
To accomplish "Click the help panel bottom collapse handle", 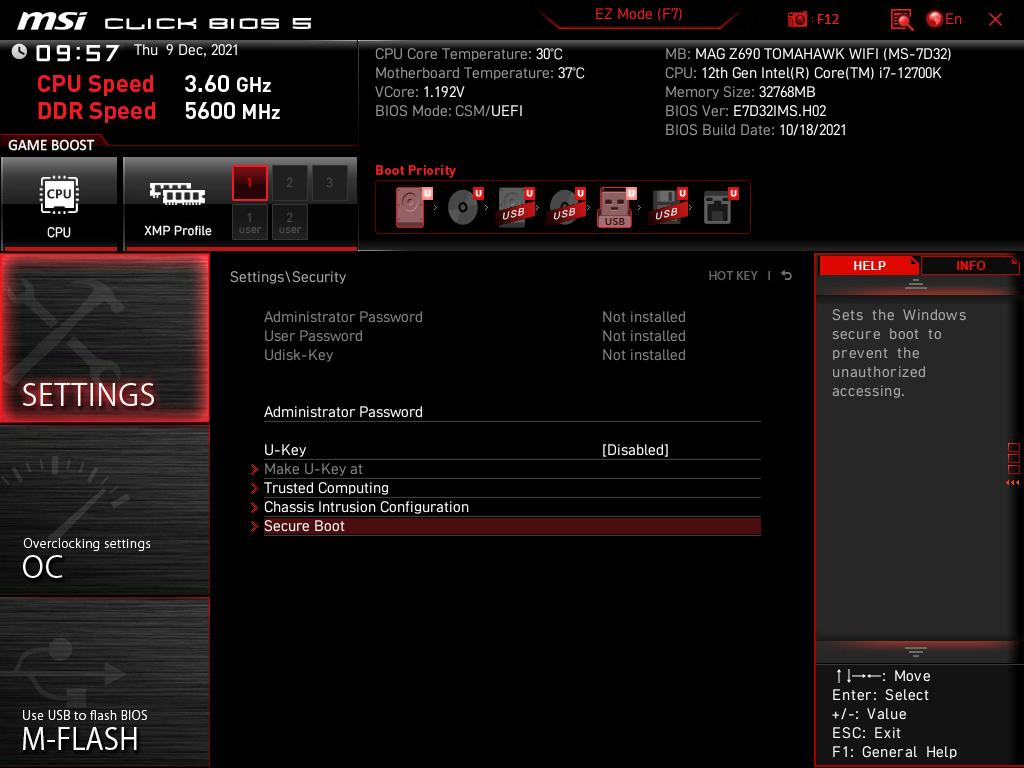I will coord(916,652).
